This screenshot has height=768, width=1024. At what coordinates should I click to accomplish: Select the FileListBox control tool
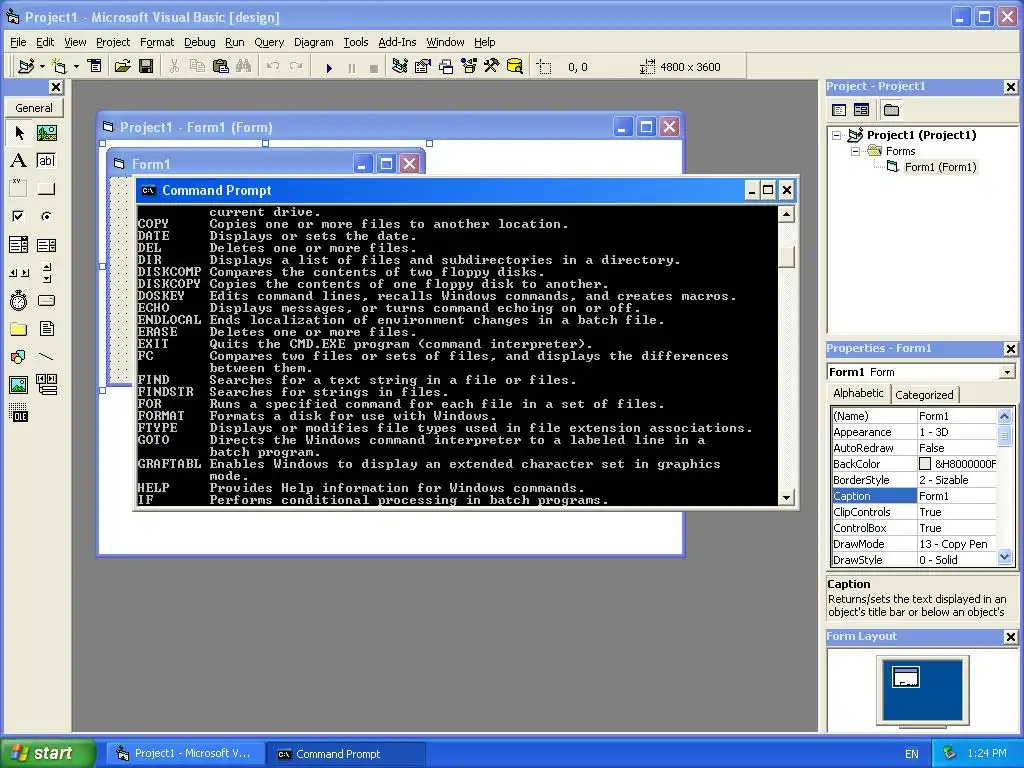(x=46, y=328)
